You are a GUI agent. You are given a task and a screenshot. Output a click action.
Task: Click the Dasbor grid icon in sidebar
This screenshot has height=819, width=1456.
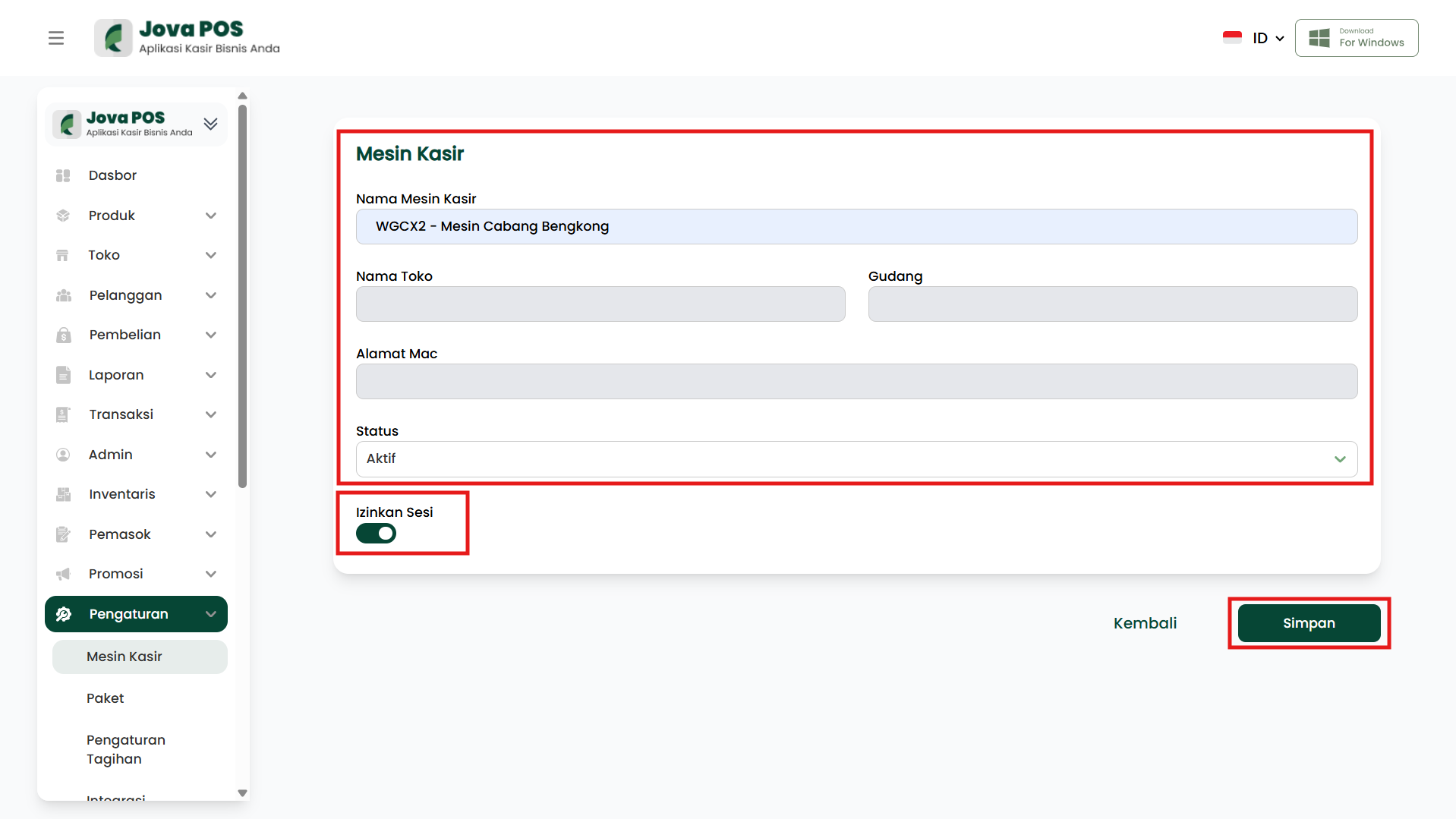(63, 176)
